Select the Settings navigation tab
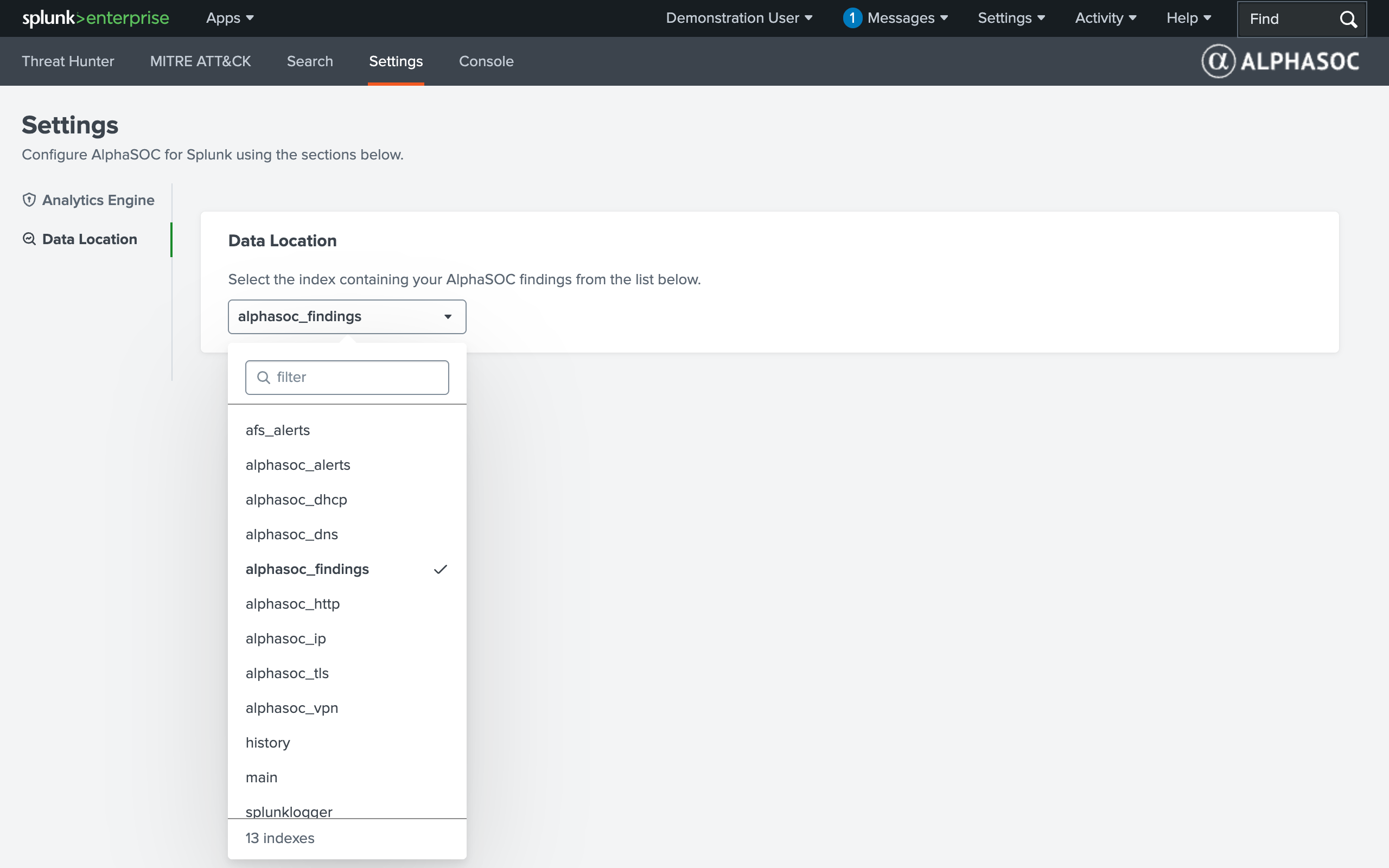 [396, 61]
